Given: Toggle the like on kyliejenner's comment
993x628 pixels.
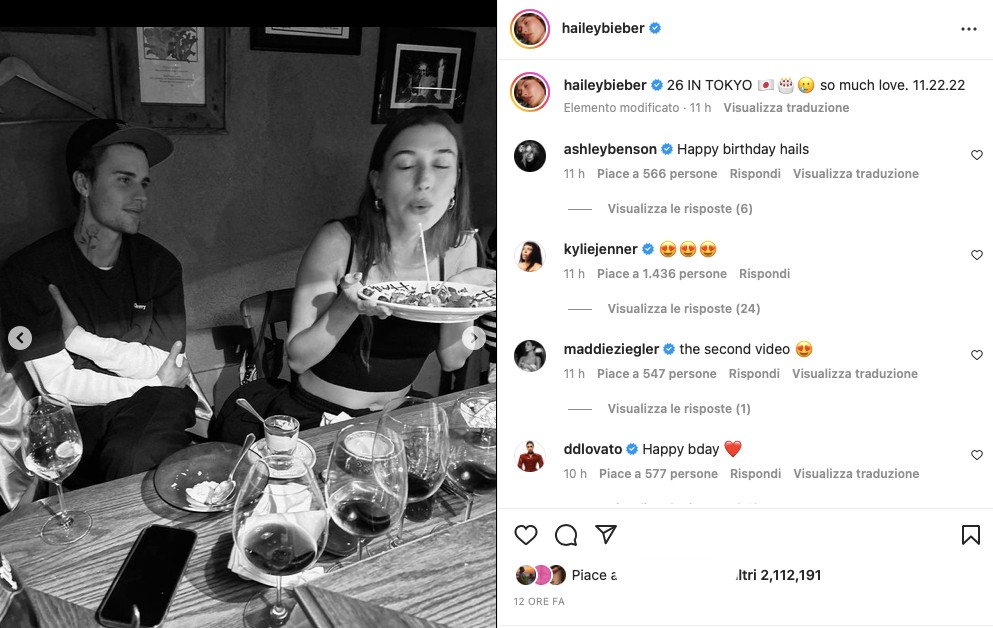Looking at the screenshot, I should tap(977, 255).
